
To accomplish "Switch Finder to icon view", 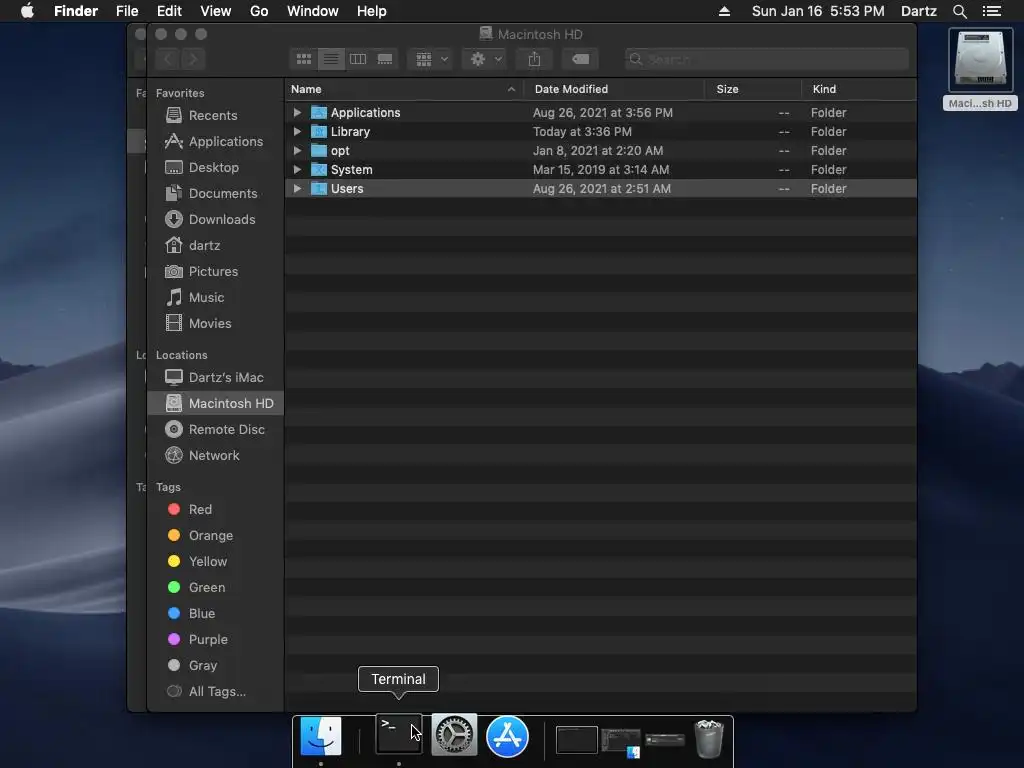I will 304,59.
